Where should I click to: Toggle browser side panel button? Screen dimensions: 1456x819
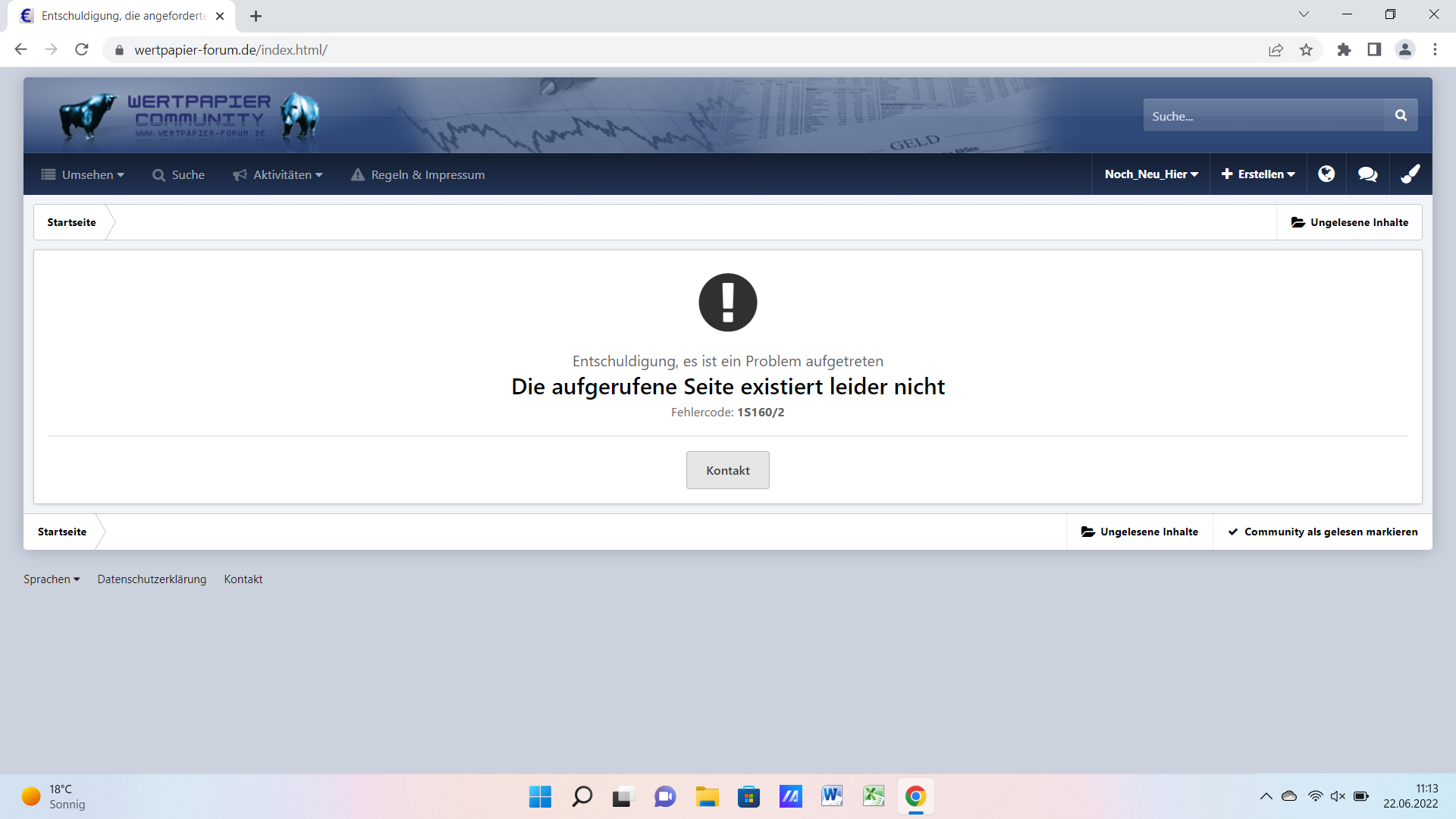click(1374, 50)
